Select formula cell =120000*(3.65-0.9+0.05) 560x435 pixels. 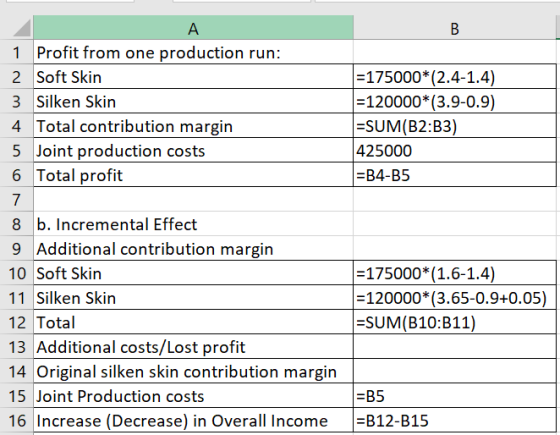pyautogui.click(x=455, y=298)
